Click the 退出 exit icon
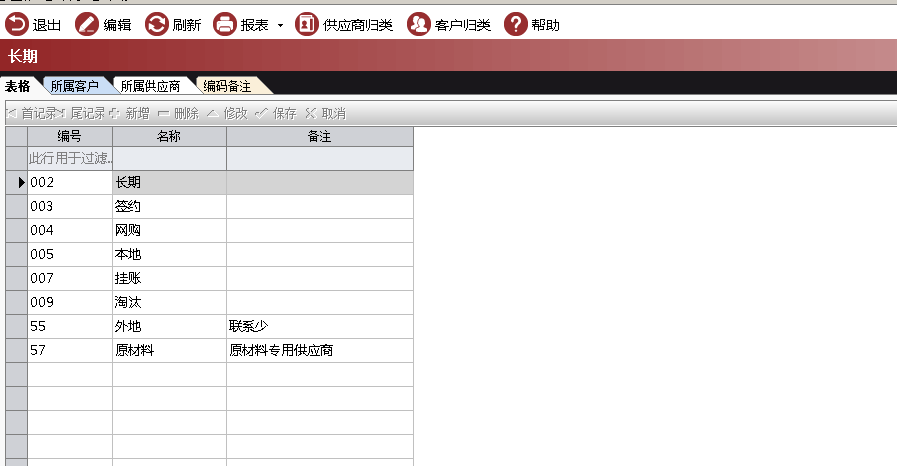 (17, 25)
